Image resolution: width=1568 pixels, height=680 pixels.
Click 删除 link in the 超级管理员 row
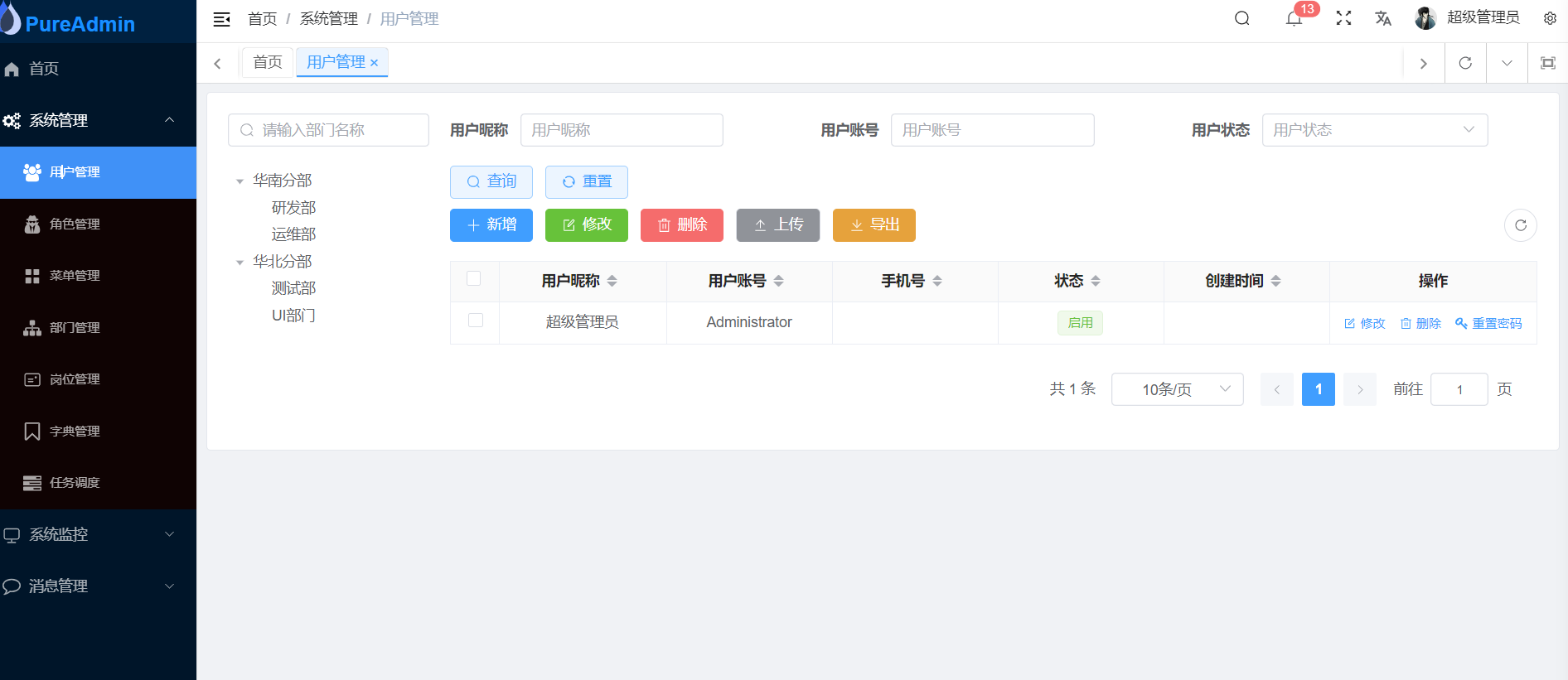point(1420,323)
